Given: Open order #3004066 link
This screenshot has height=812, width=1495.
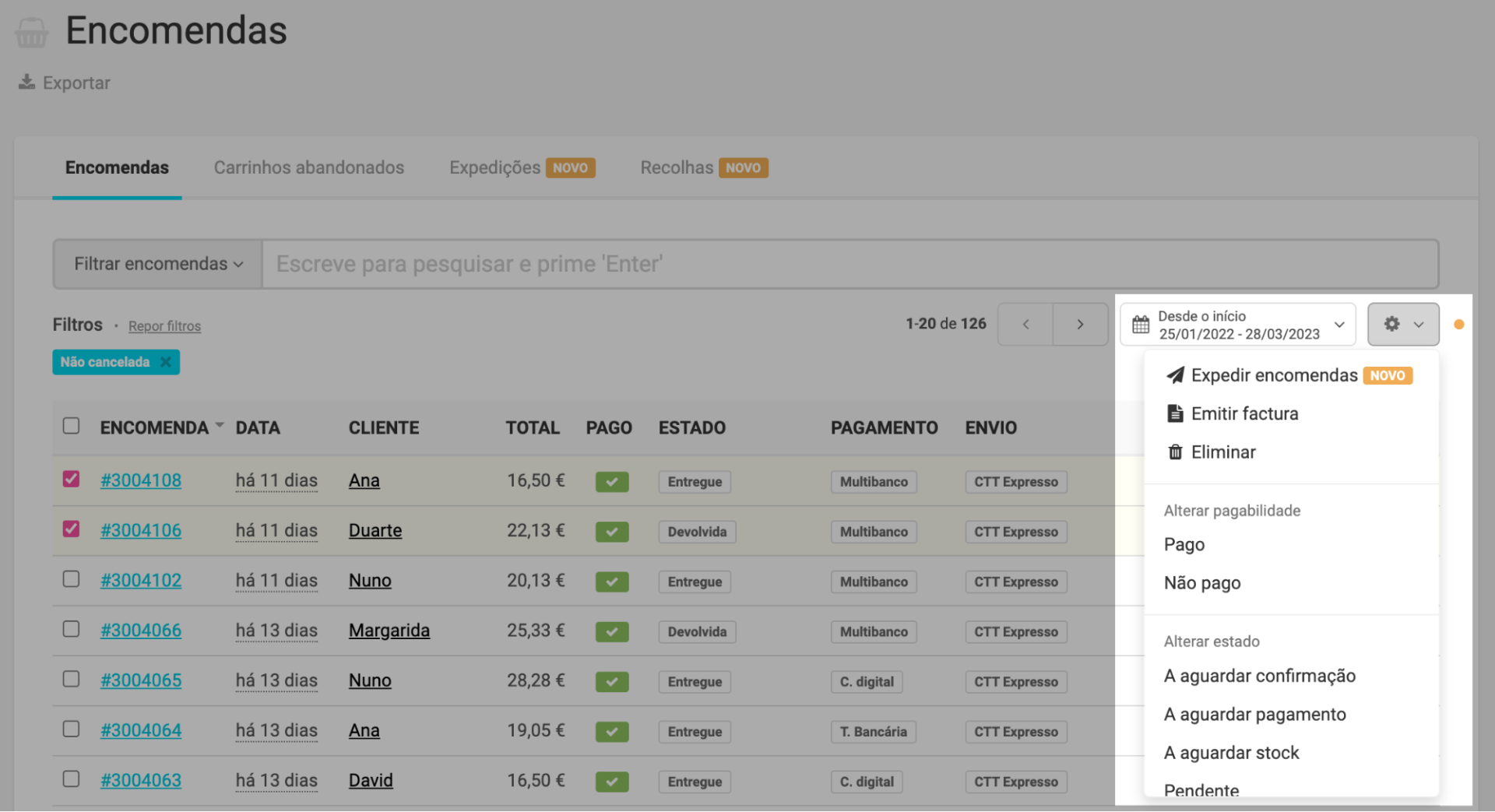Looking at the screenshot, I should coord(141,631).
